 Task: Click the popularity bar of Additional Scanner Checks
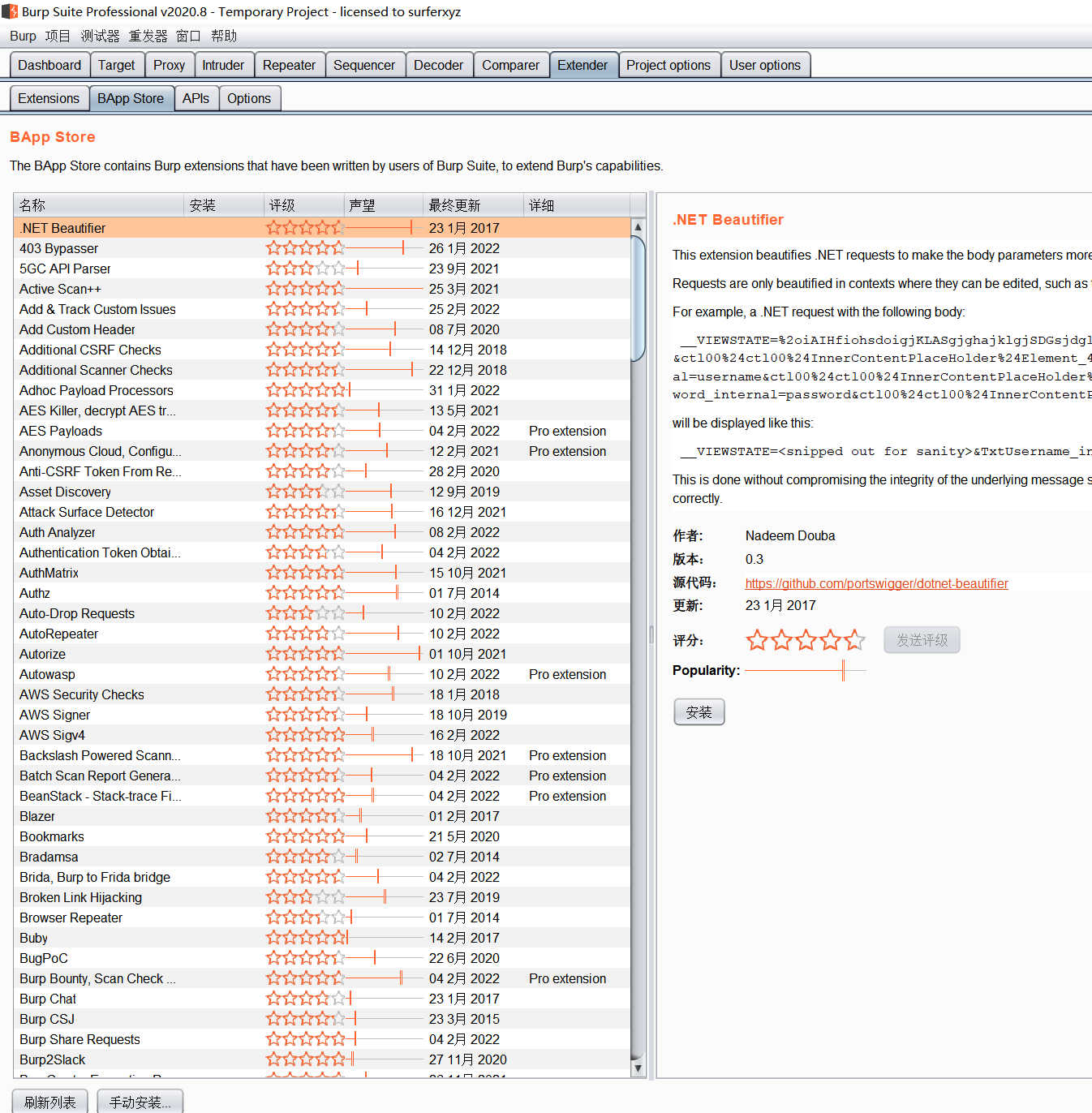(x=385, y=370)
